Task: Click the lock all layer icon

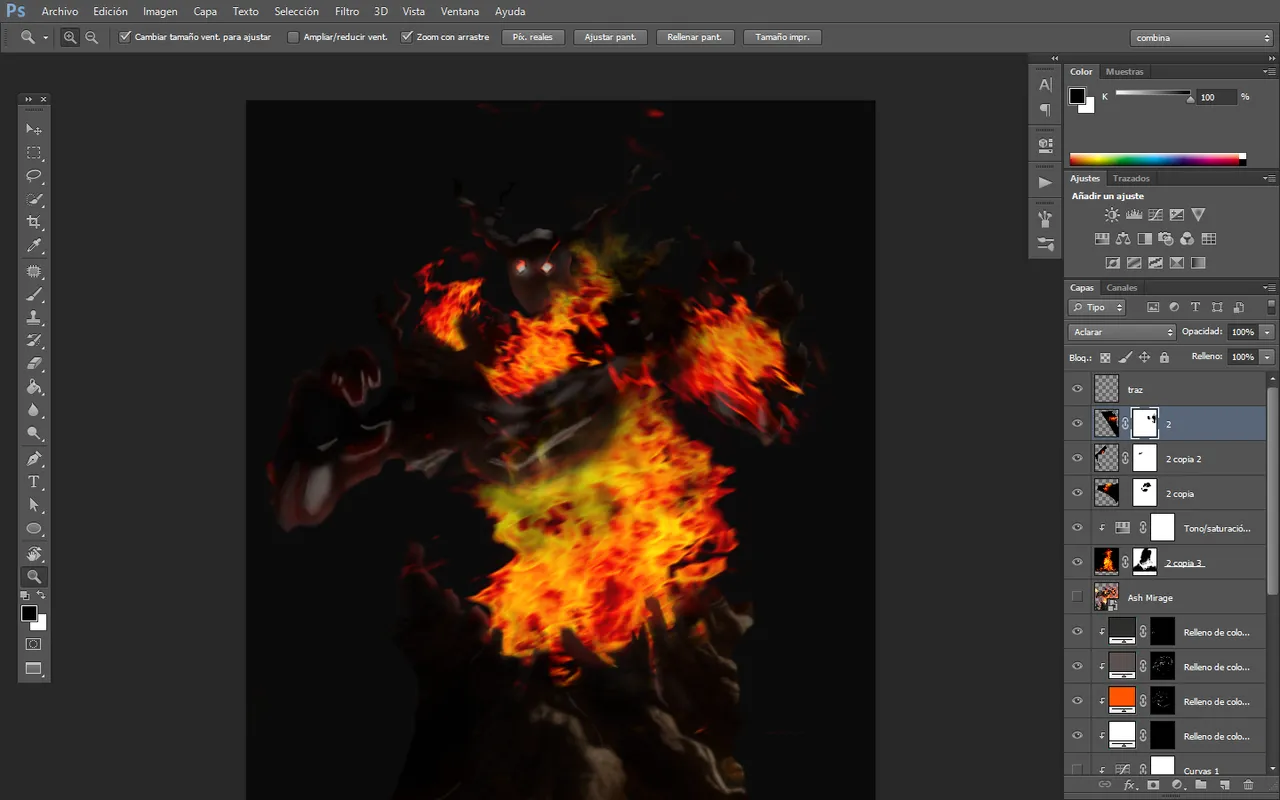Action: [1164, 357]
